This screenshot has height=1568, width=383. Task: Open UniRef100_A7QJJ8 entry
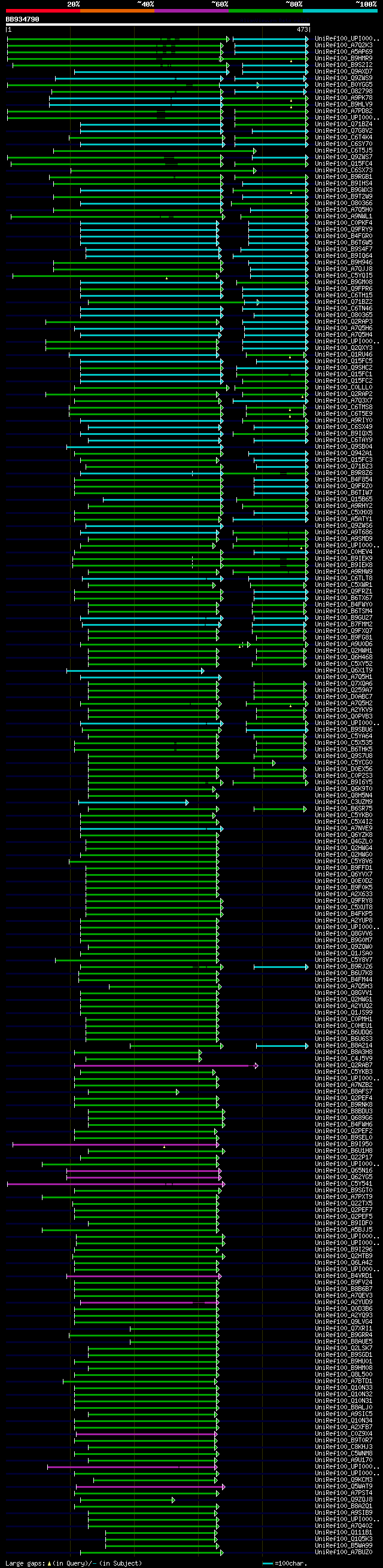344,269
